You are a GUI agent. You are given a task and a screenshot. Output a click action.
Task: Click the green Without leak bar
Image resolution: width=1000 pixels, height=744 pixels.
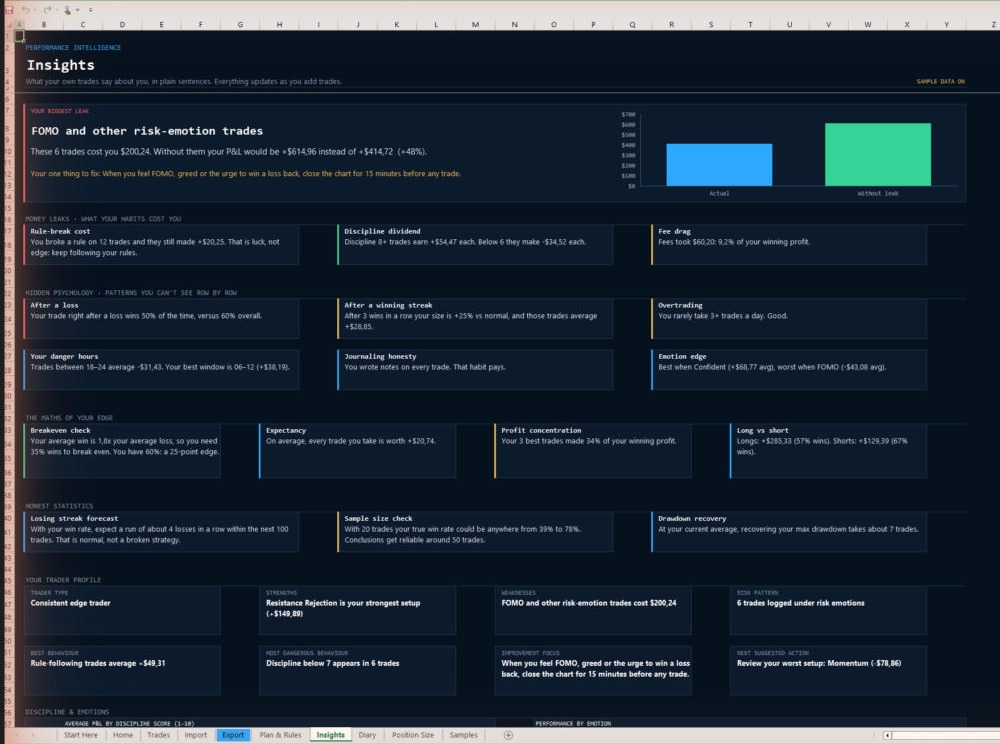[x=878, y=154]
